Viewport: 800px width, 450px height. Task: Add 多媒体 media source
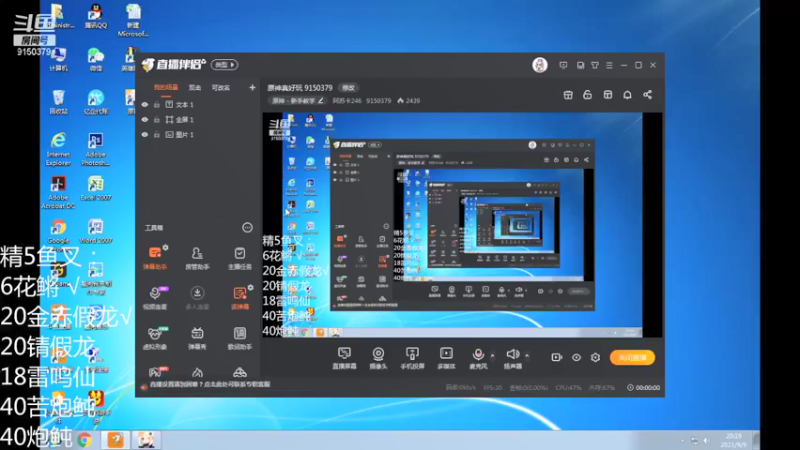pos(446,358)
